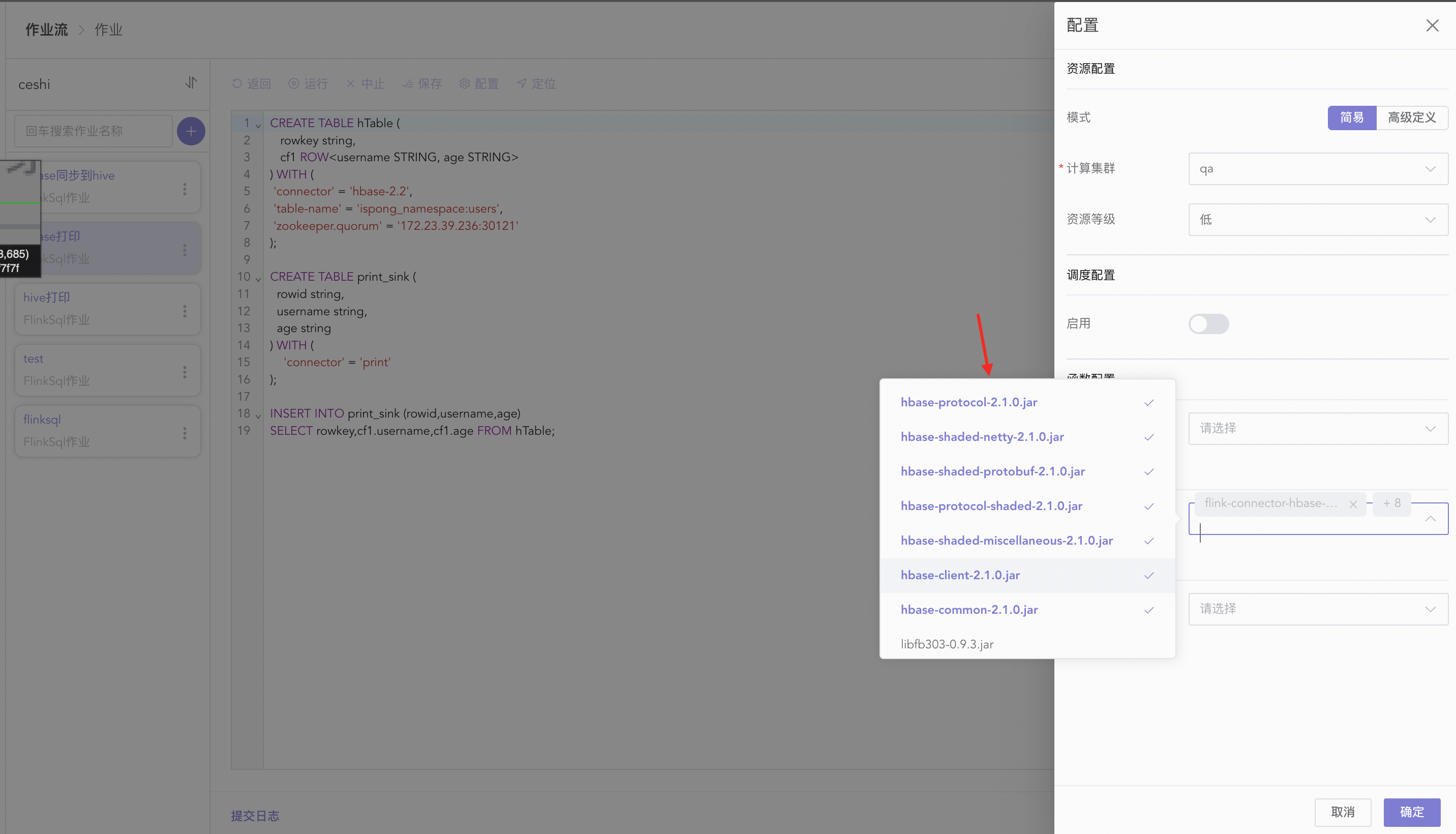
Task: Deselect hbase-shaded-miscellaneous-2.1.0.jar option
Action: tap(1027, 540)
